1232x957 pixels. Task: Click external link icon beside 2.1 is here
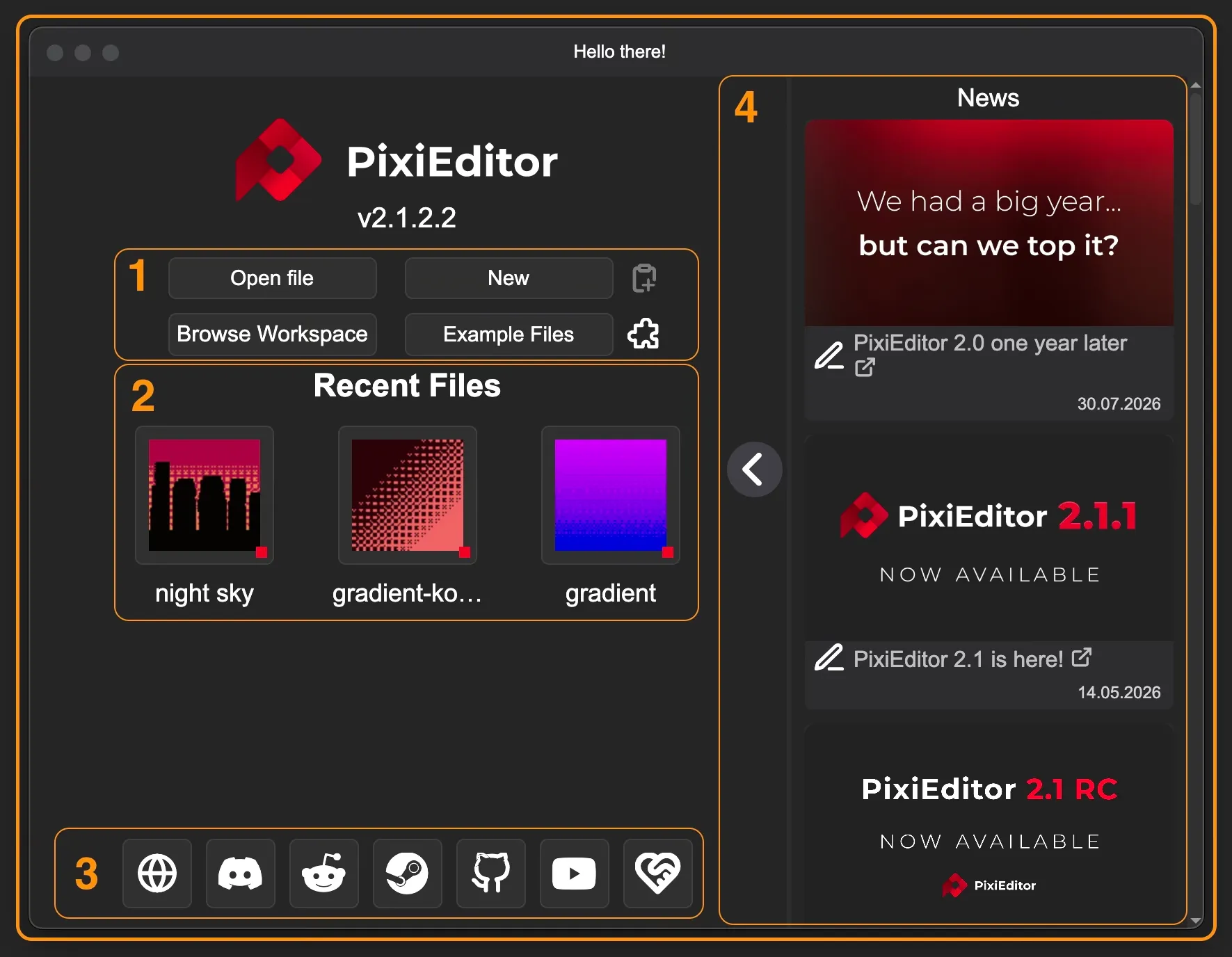tap(1082, 657)
